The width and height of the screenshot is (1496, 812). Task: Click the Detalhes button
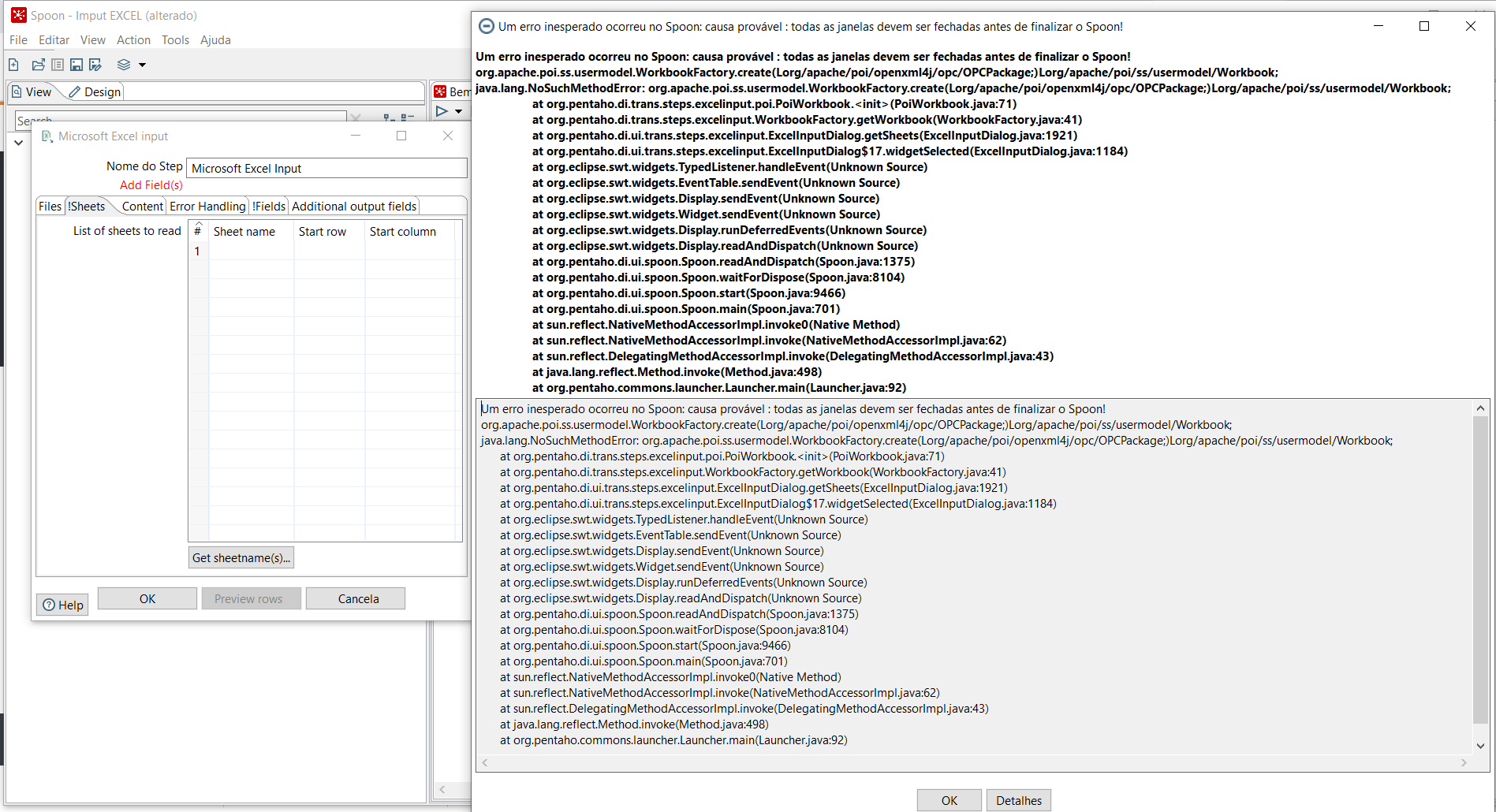1019,800
